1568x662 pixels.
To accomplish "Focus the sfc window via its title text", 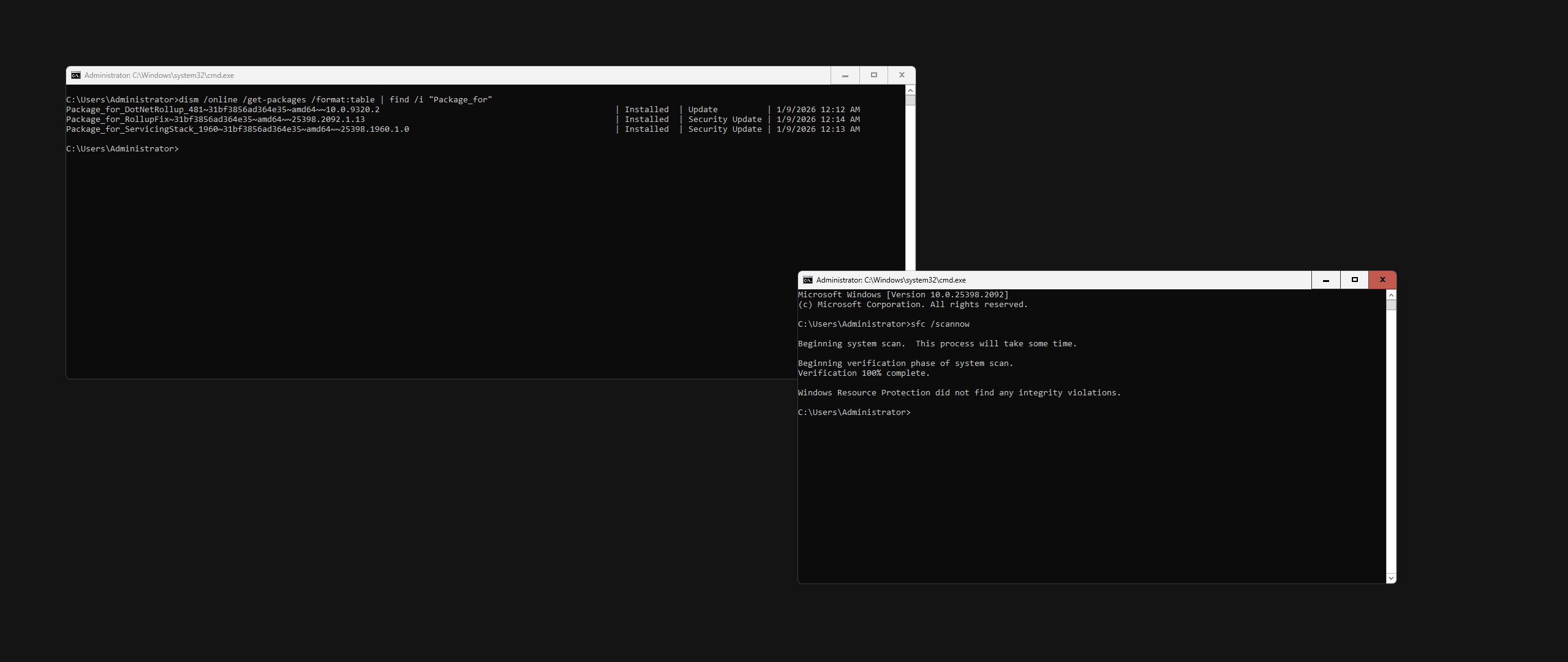I will [x=891, y=280].
